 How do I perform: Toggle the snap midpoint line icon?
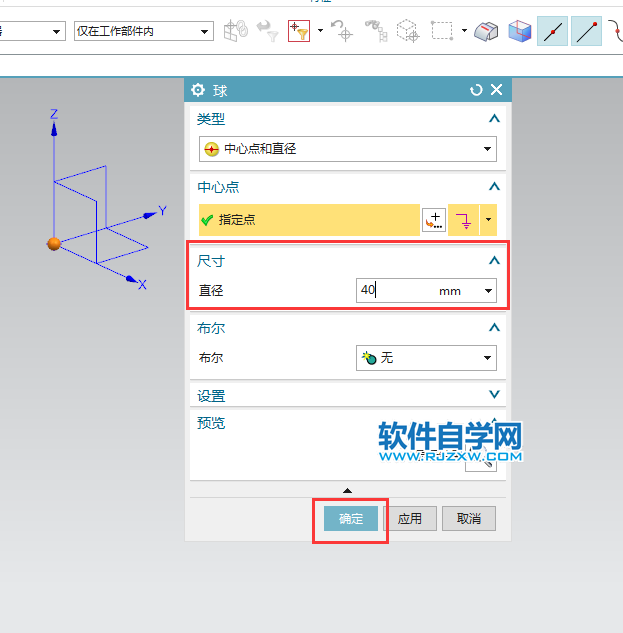point(552,31)
